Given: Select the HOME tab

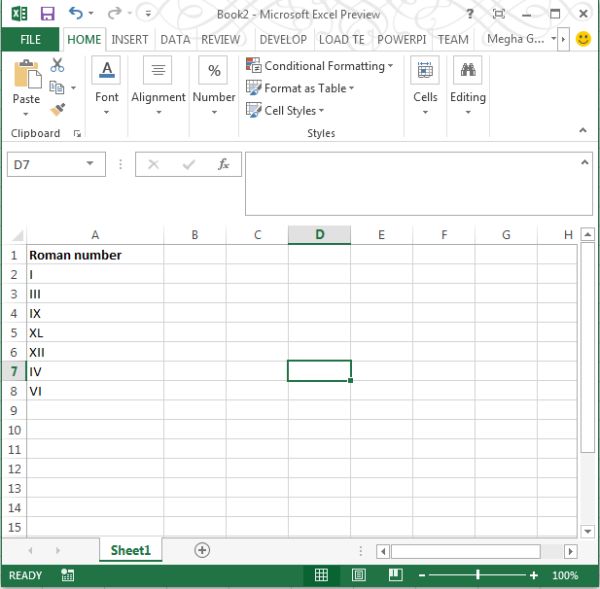Looking at the screenshot, I should pos(84,39).
